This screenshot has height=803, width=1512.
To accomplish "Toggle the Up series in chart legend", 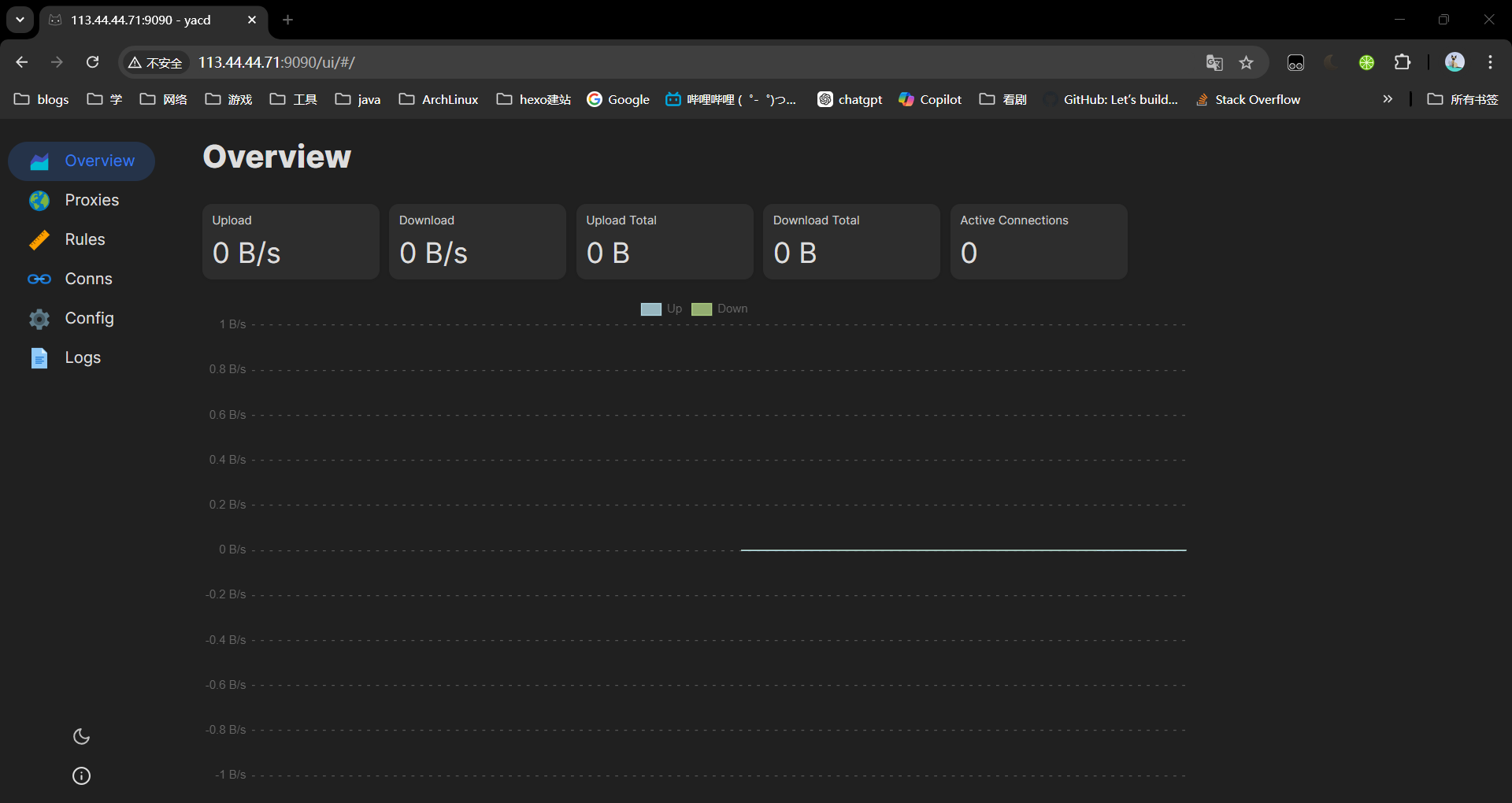I will 661,309.
